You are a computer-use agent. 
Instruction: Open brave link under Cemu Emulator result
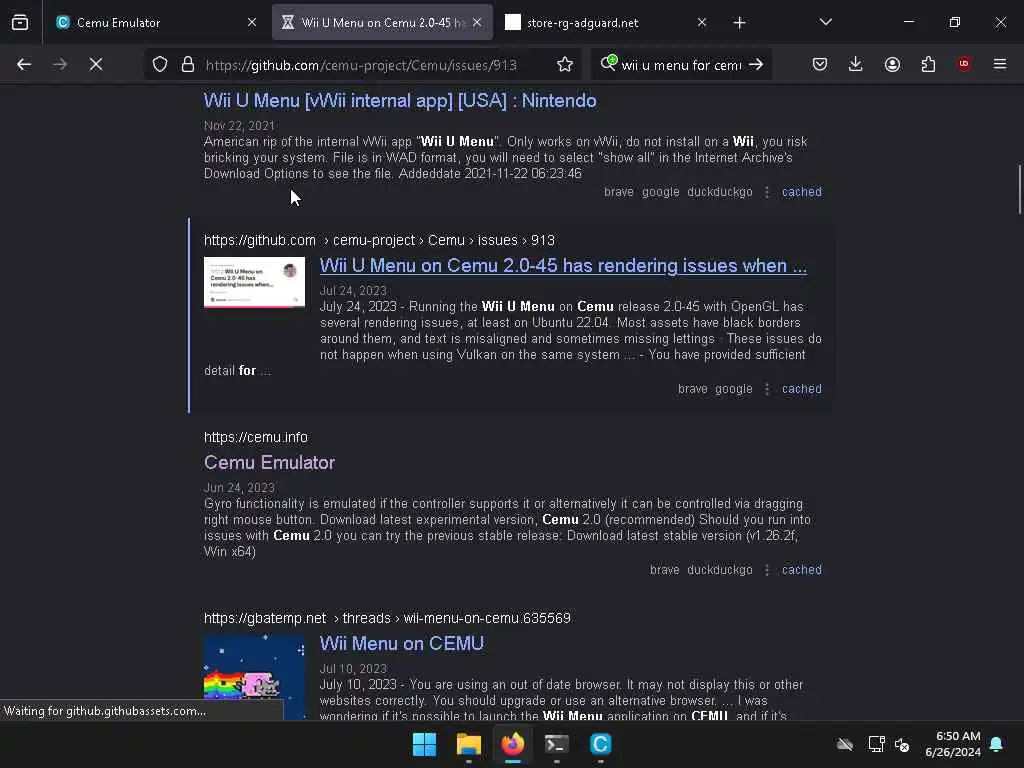click(664, 569)
